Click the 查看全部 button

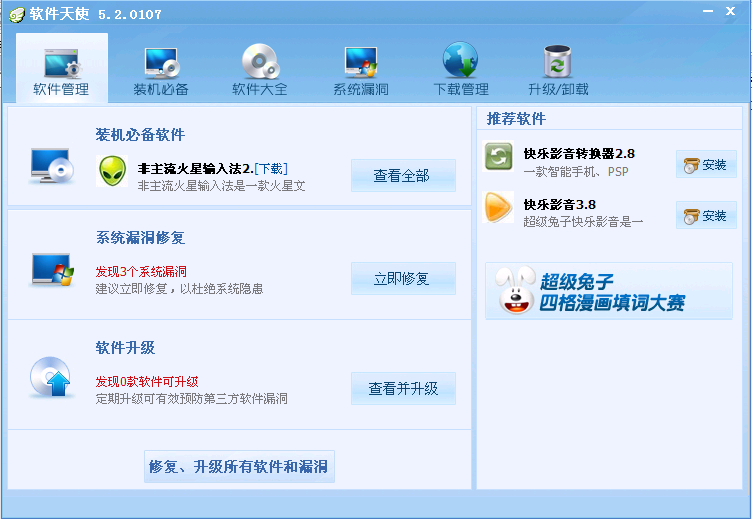point(403,176)
